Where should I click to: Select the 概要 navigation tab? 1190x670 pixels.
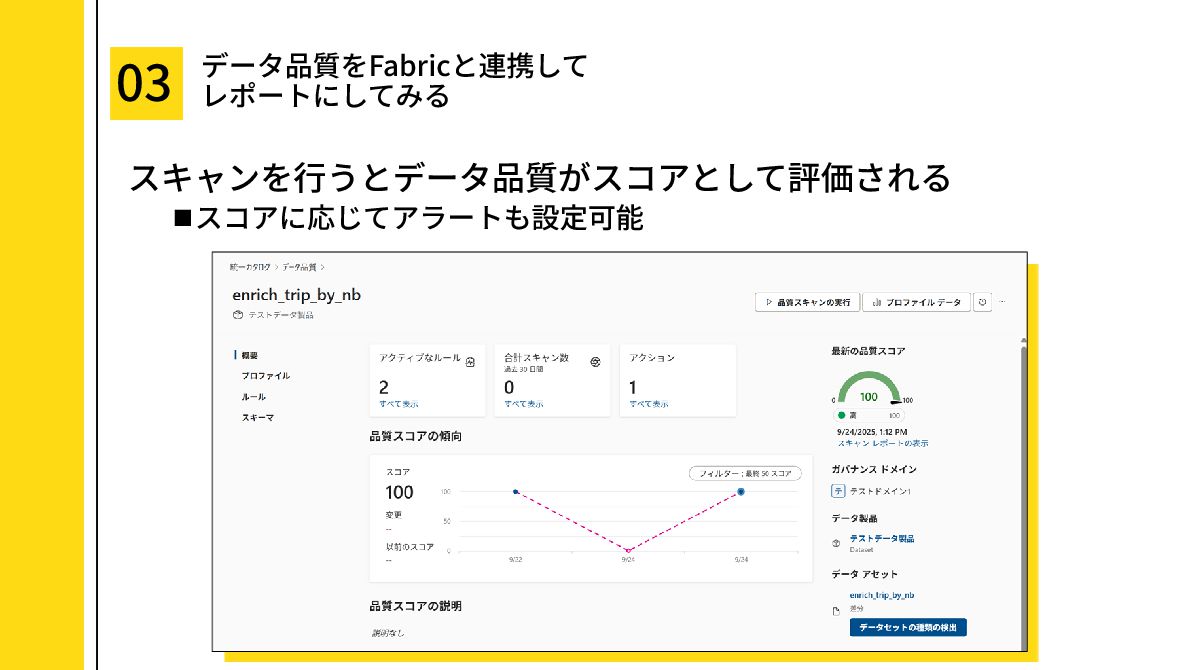(x=249, y=355)
